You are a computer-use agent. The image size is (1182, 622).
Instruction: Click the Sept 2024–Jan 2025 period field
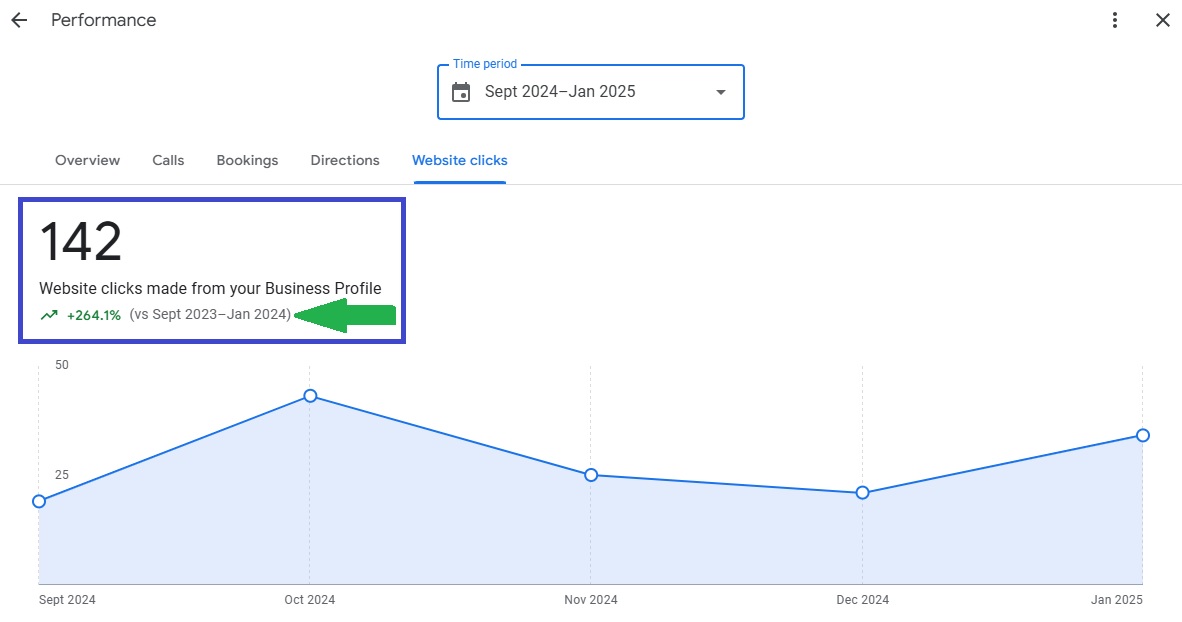pos(591,92)
